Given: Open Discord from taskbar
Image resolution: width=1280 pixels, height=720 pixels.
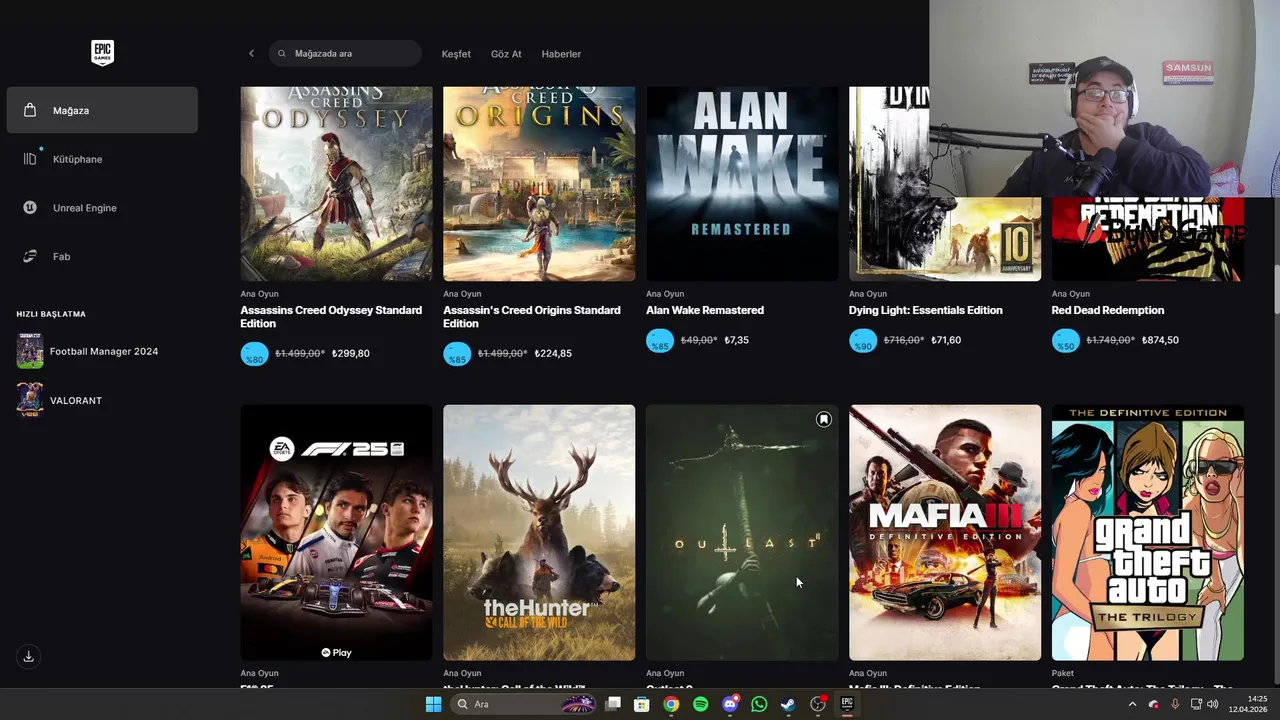Looking at the screenshot, I should pyautogui.click(x=730, y=704).
